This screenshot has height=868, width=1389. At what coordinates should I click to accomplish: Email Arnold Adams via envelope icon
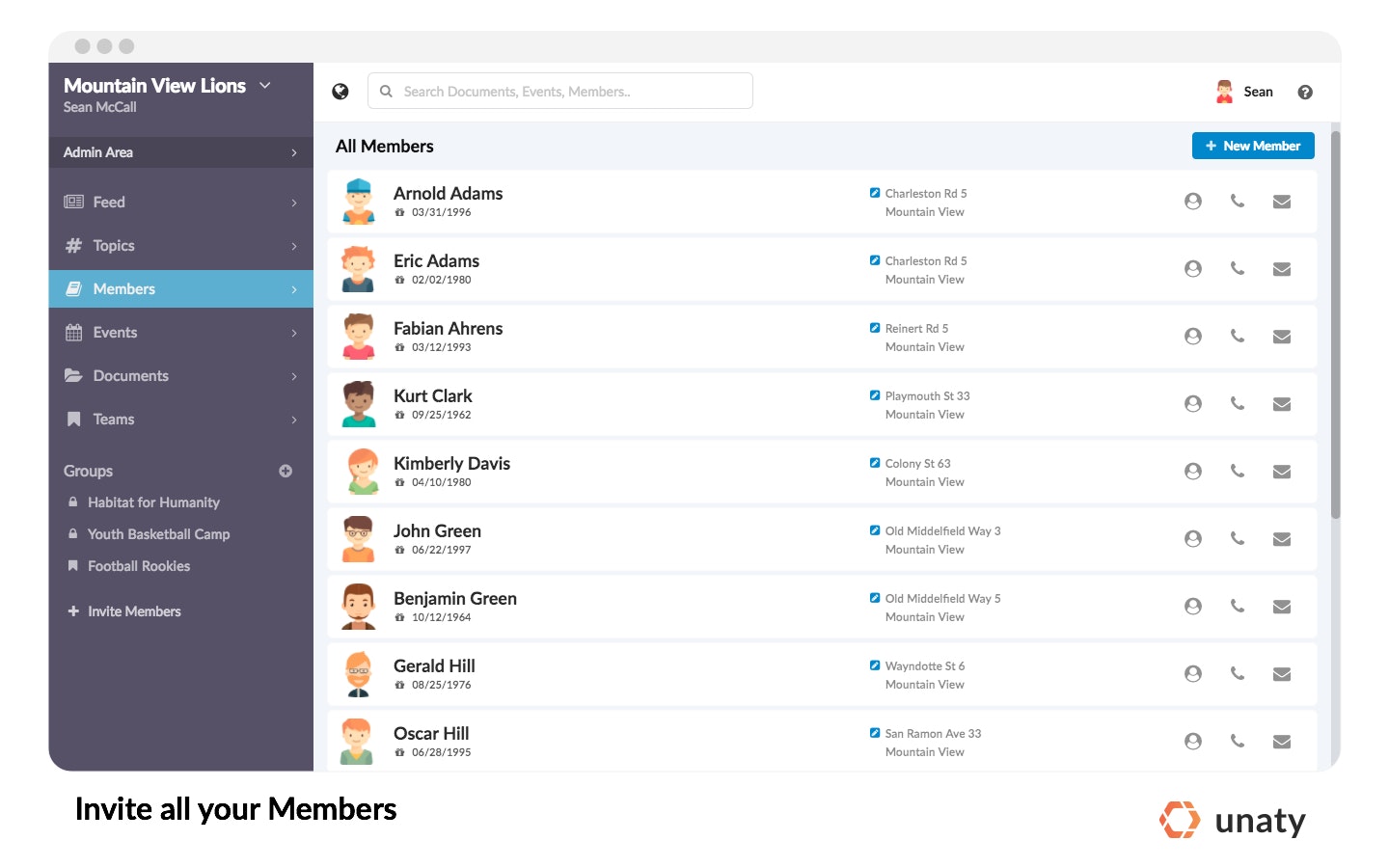1282,202
